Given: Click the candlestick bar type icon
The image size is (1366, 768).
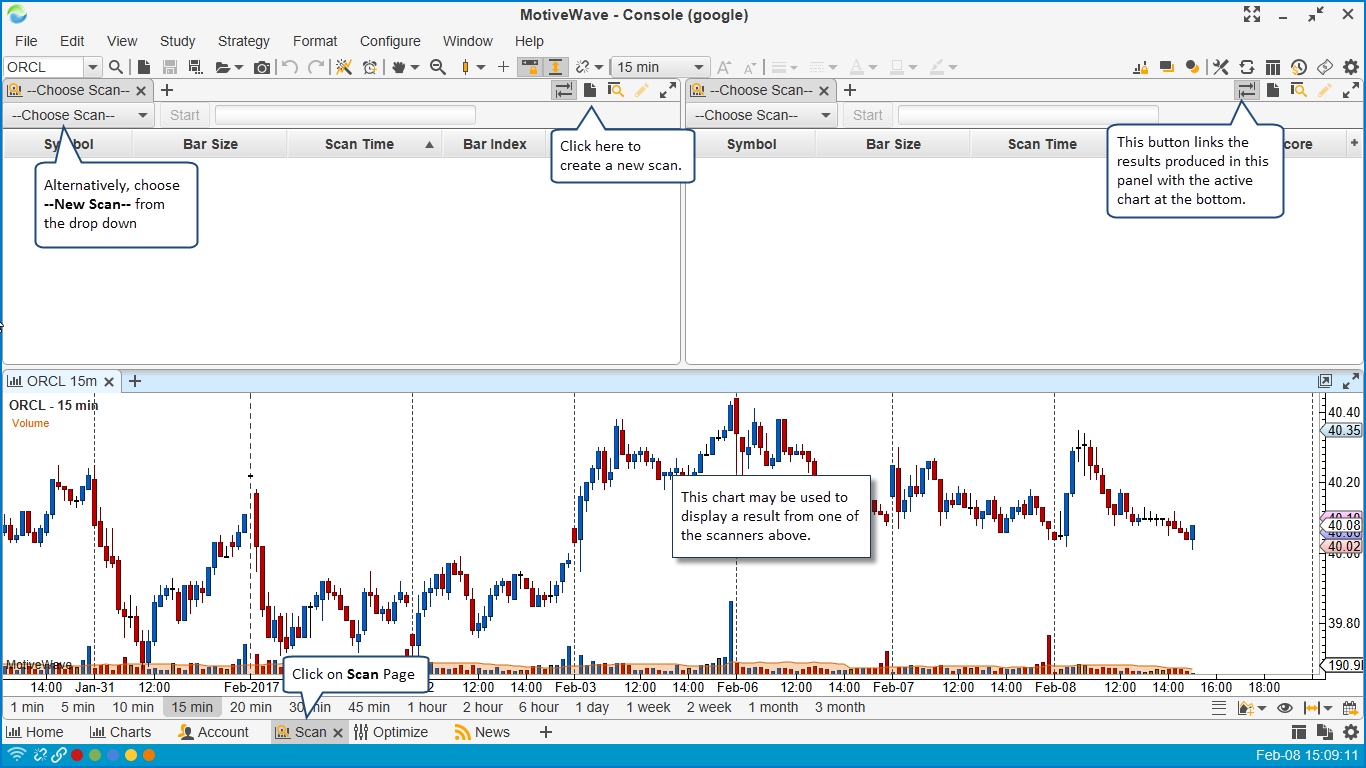Looking at the screenshot, I should coord(465,67).
